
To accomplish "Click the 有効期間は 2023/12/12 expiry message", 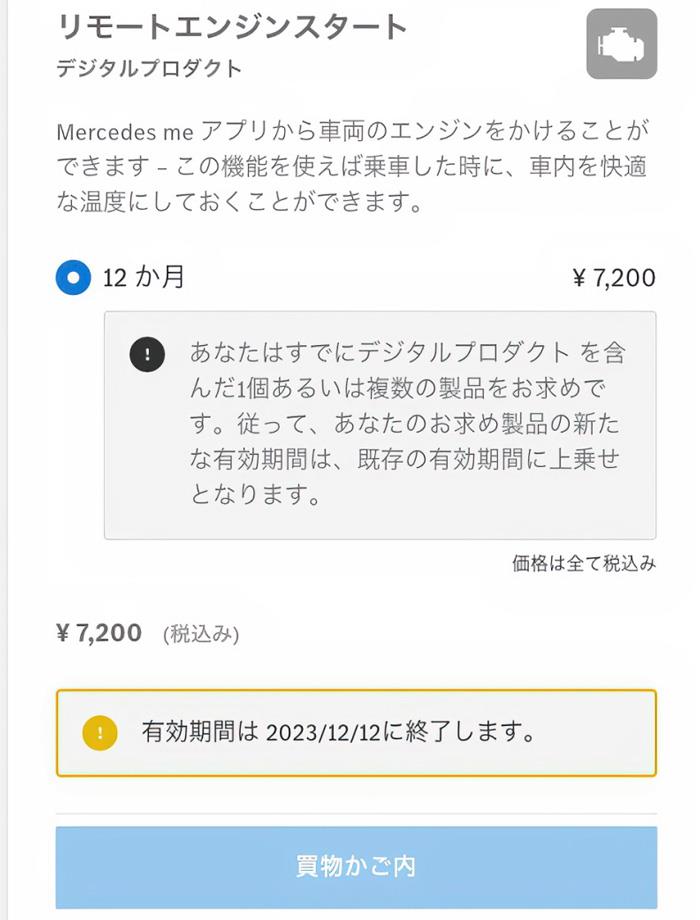I will click(x=338, y=732).
